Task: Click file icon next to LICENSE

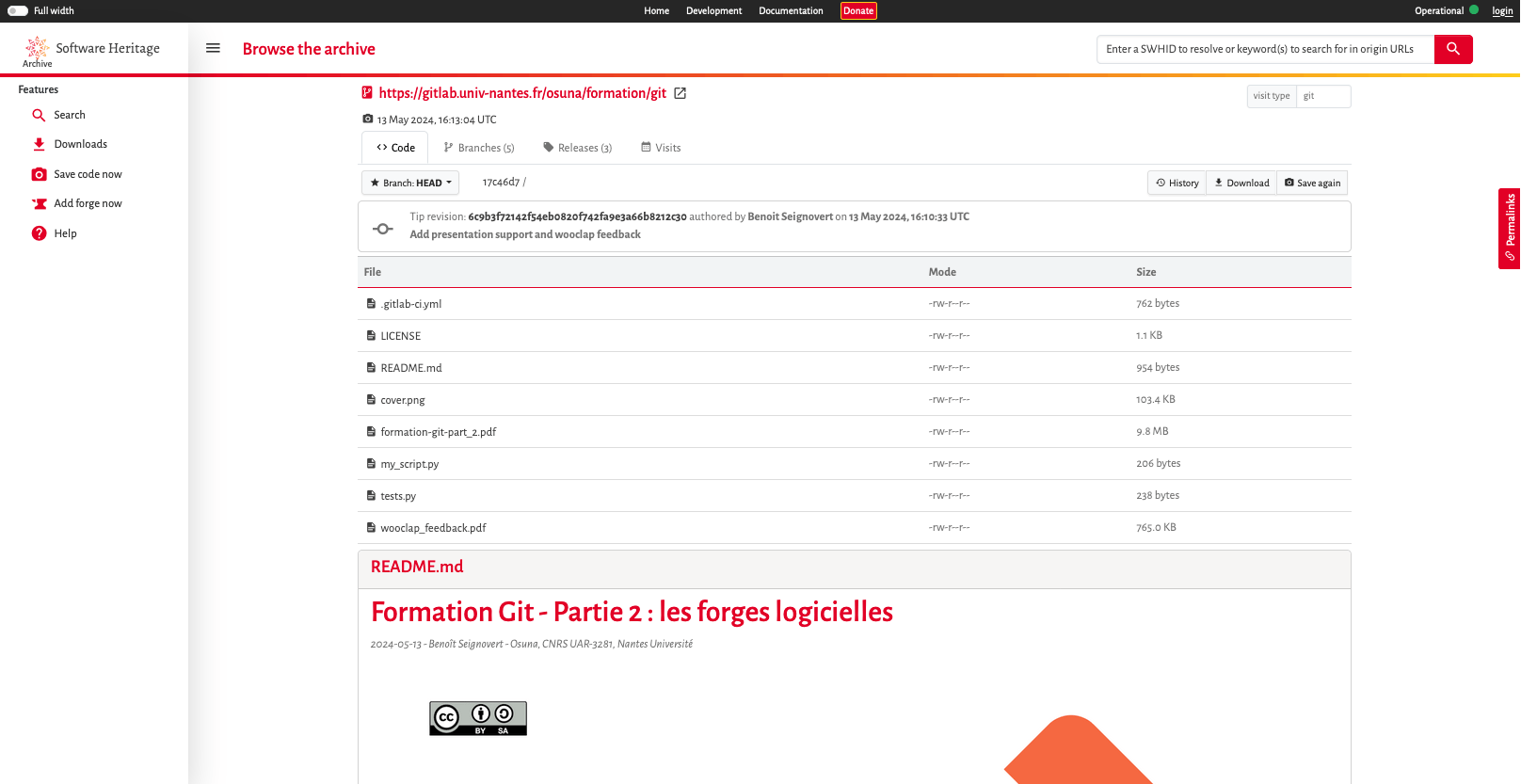Action: click(x=371, y=335)
